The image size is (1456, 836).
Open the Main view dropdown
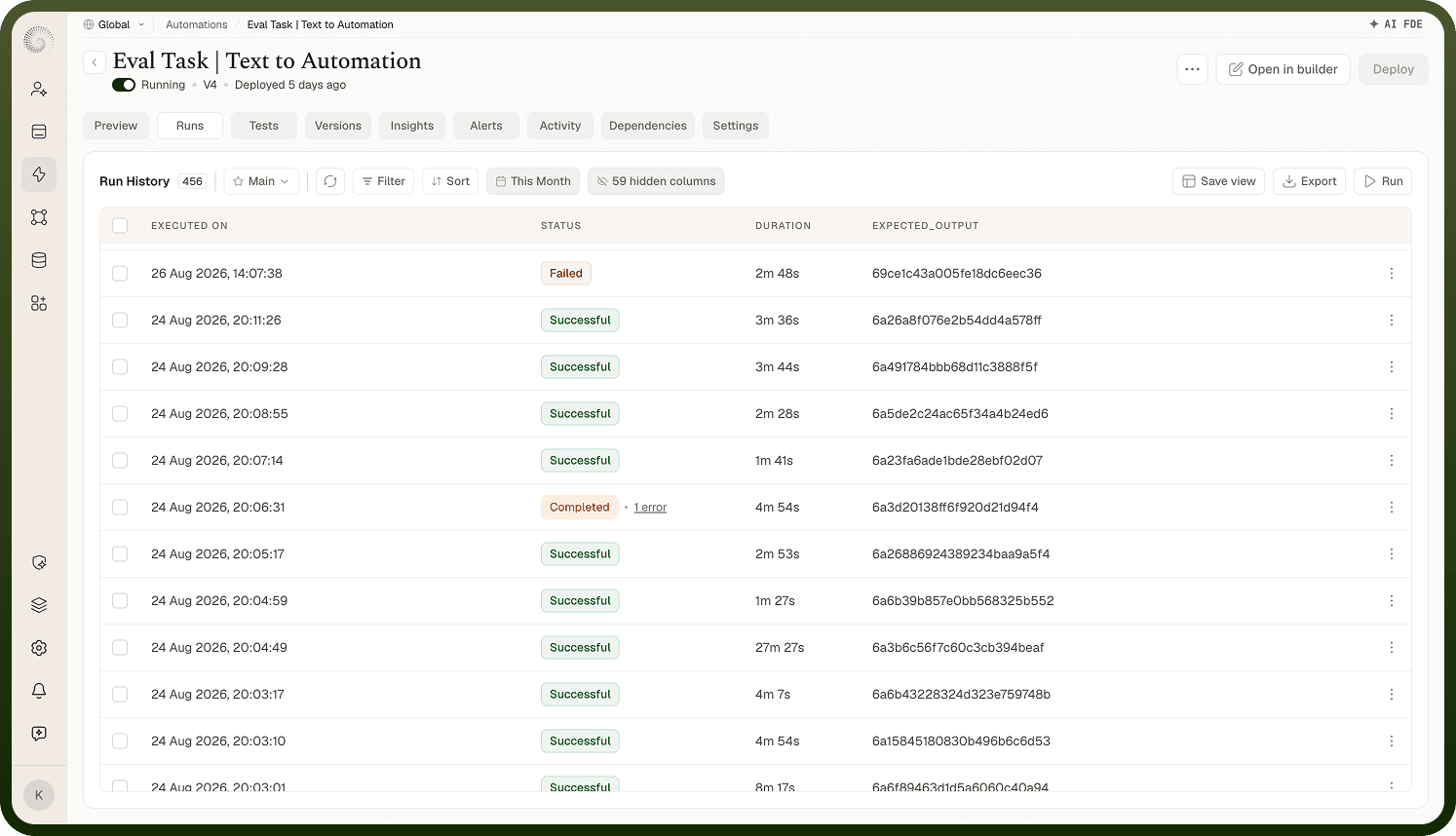click(x=261, y=181)
